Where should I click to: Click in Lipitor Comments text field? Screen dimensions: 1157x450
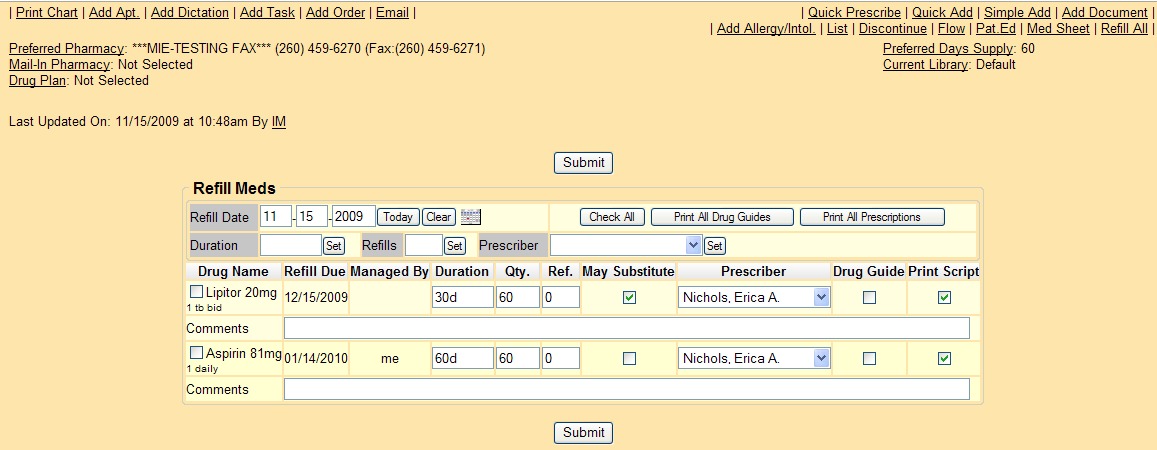(x=626, y=328)
